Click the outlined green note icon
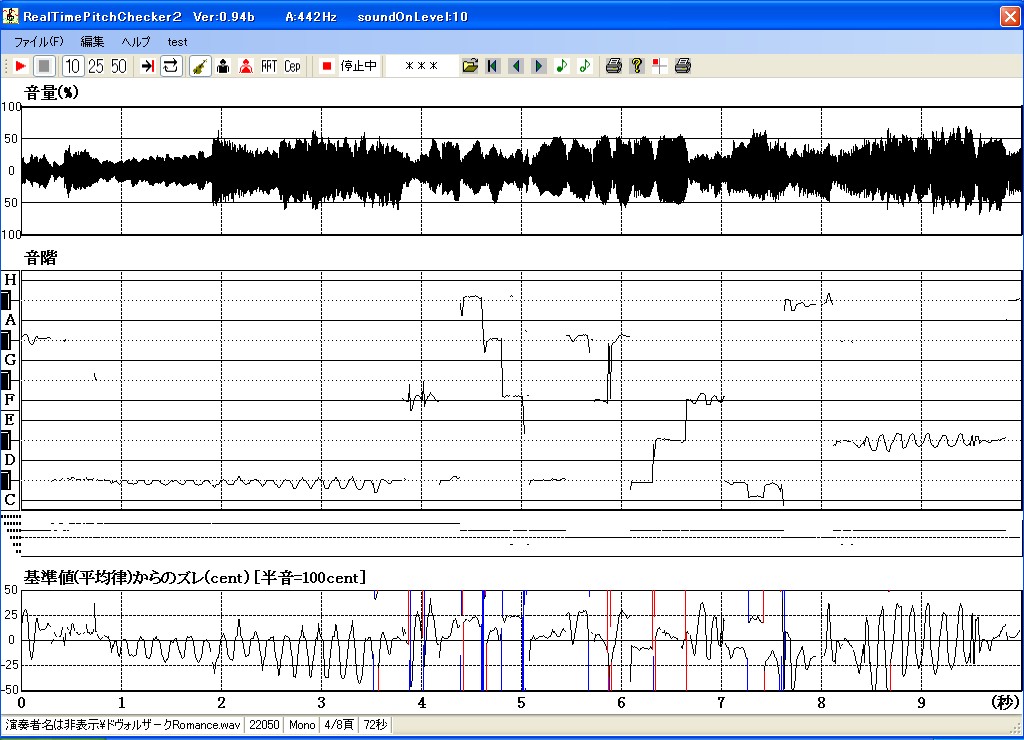The width and height of the screenshot is (1024, 740). pyautogui.click(x=584, y=66)
